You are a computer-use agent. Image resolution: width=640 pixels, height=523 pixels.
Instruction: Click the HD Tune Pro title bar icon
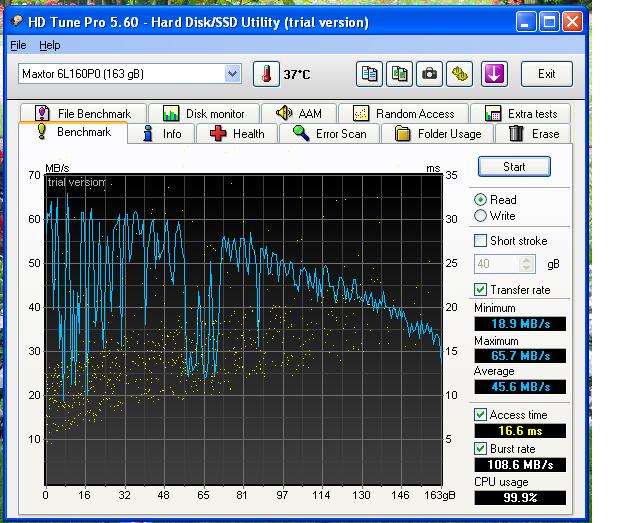point(15,20)
